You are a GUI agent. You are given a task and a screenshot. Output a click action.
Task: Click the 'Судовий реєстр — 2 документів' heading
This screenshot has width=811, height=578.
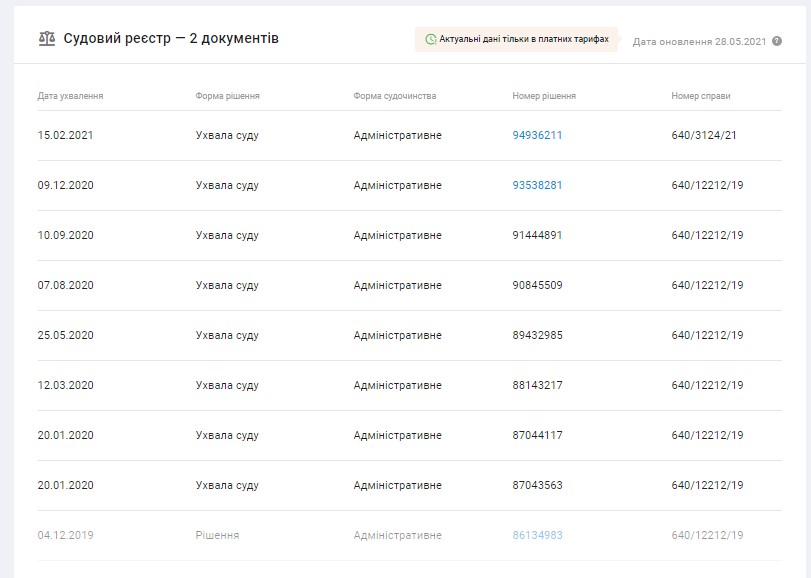coord(171,39)
